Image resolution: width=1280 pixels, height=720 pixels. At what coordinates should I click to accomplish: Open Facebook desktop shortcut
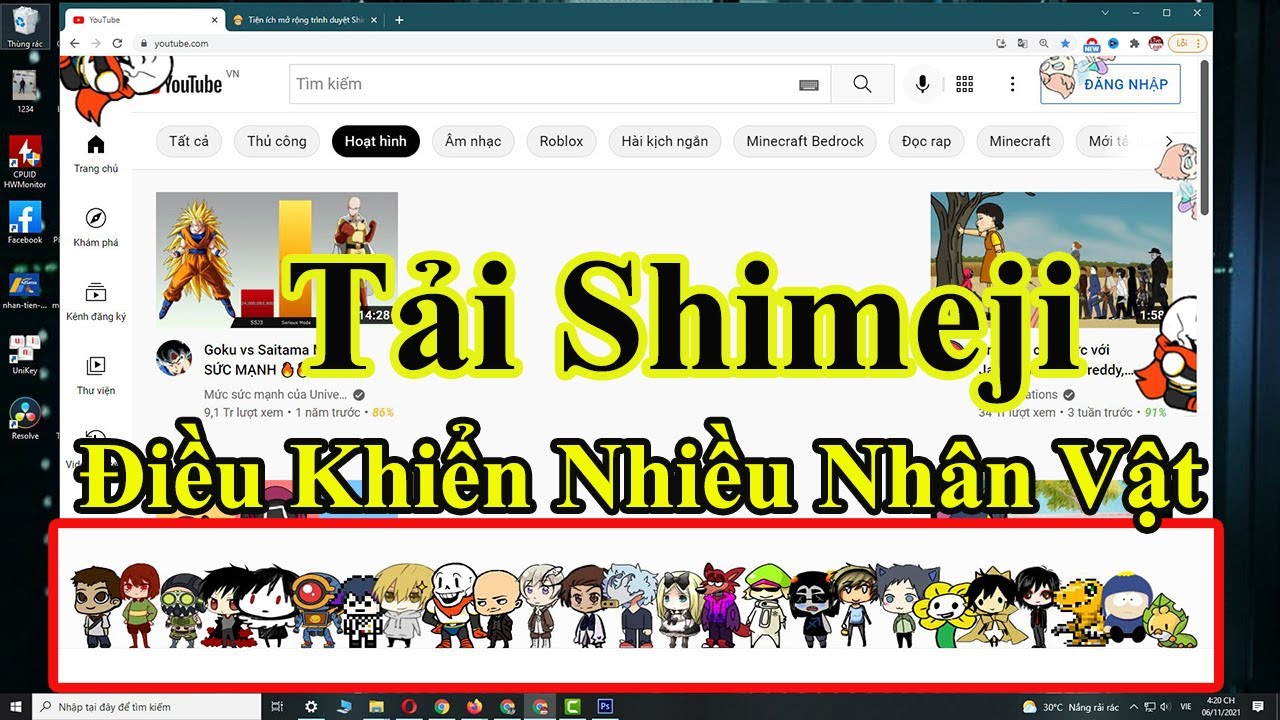25,223
